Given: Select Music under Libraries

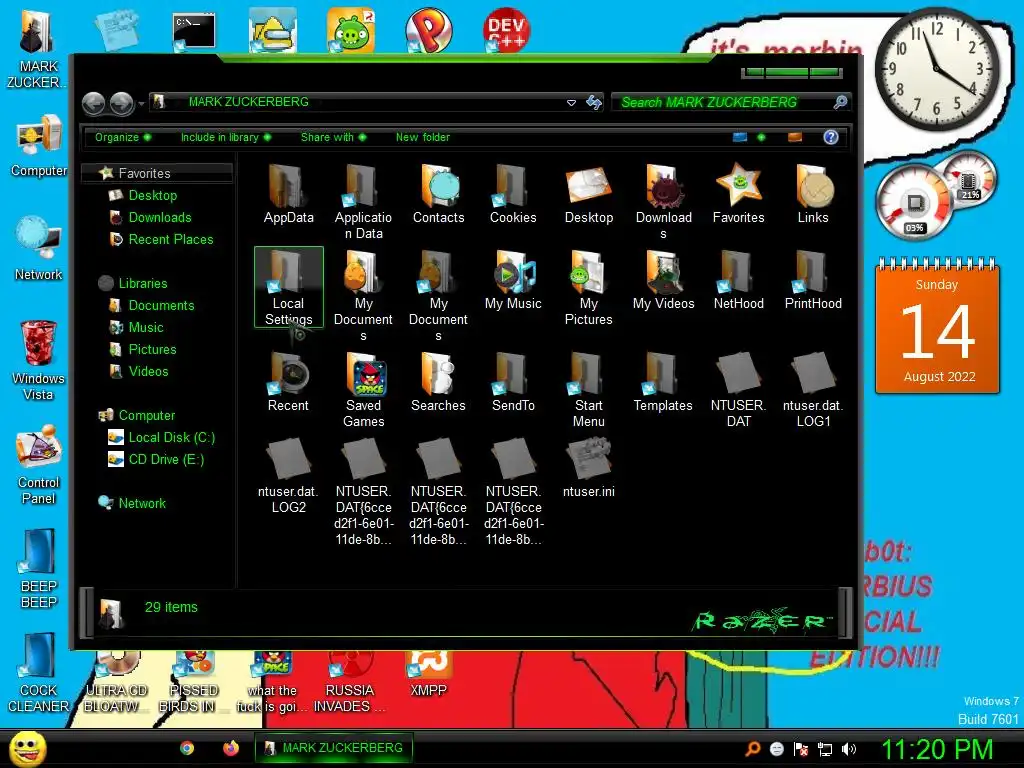Looking at the screenshot, I should 146,328.
